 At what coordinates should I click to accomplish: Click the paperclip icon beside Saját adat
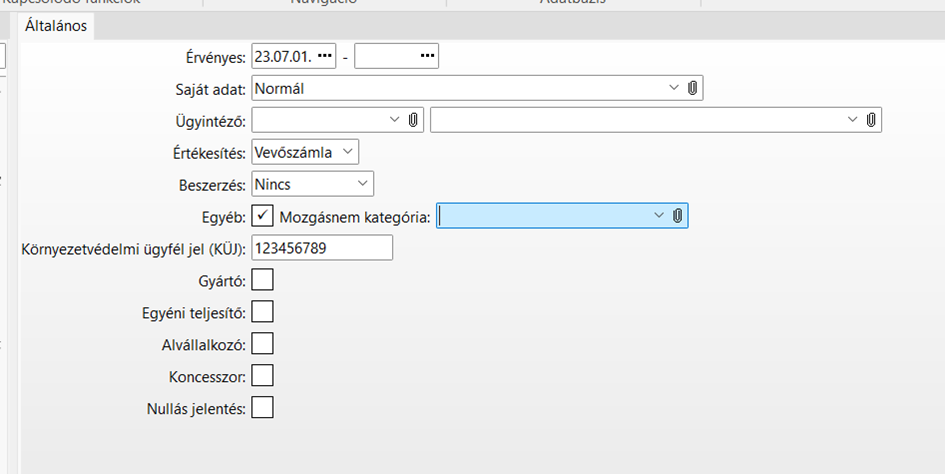coord(692,88)
